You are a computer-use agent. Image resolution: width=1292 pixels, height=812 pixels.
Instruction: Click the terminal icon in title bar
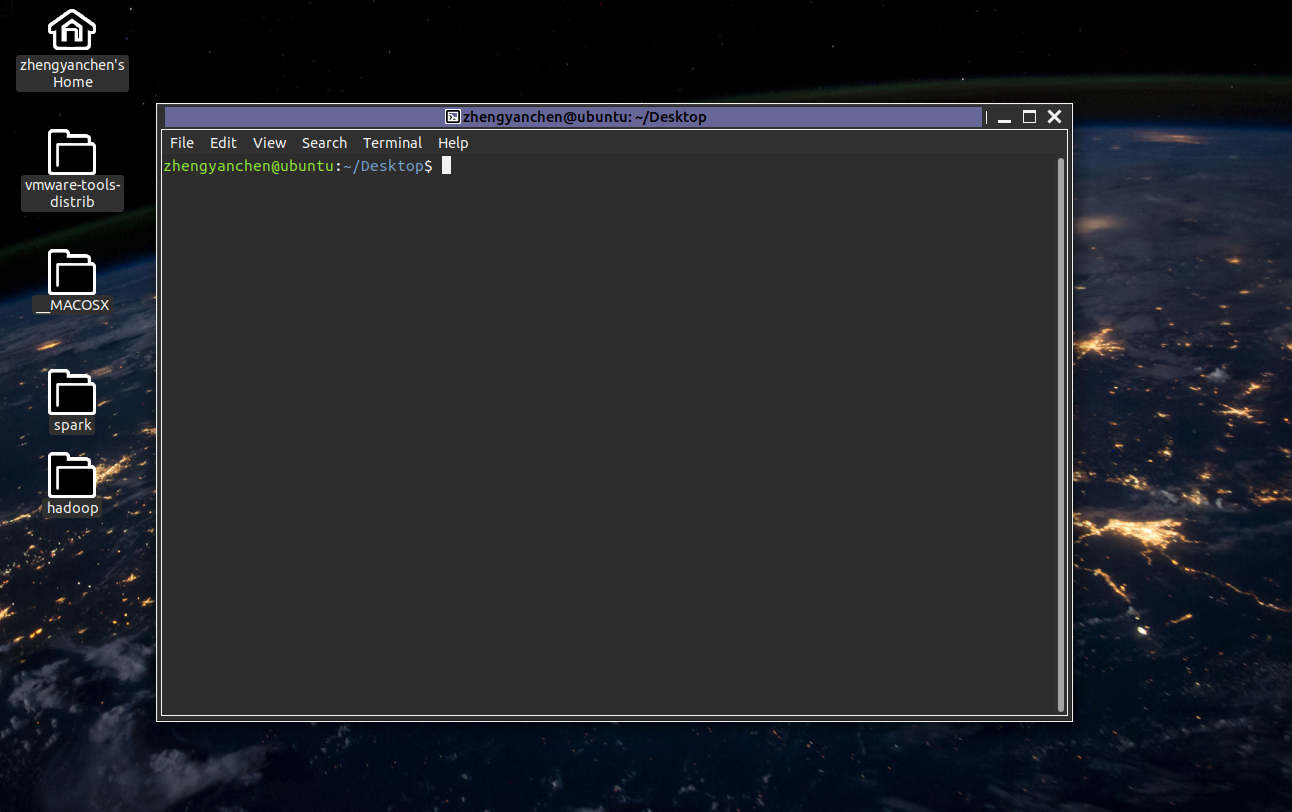(453, 117)
